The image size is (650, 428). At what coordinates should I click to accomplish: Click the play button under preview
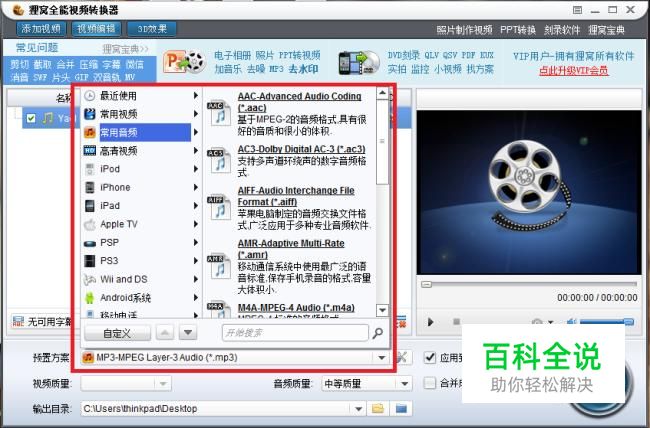tap(430, 322)
